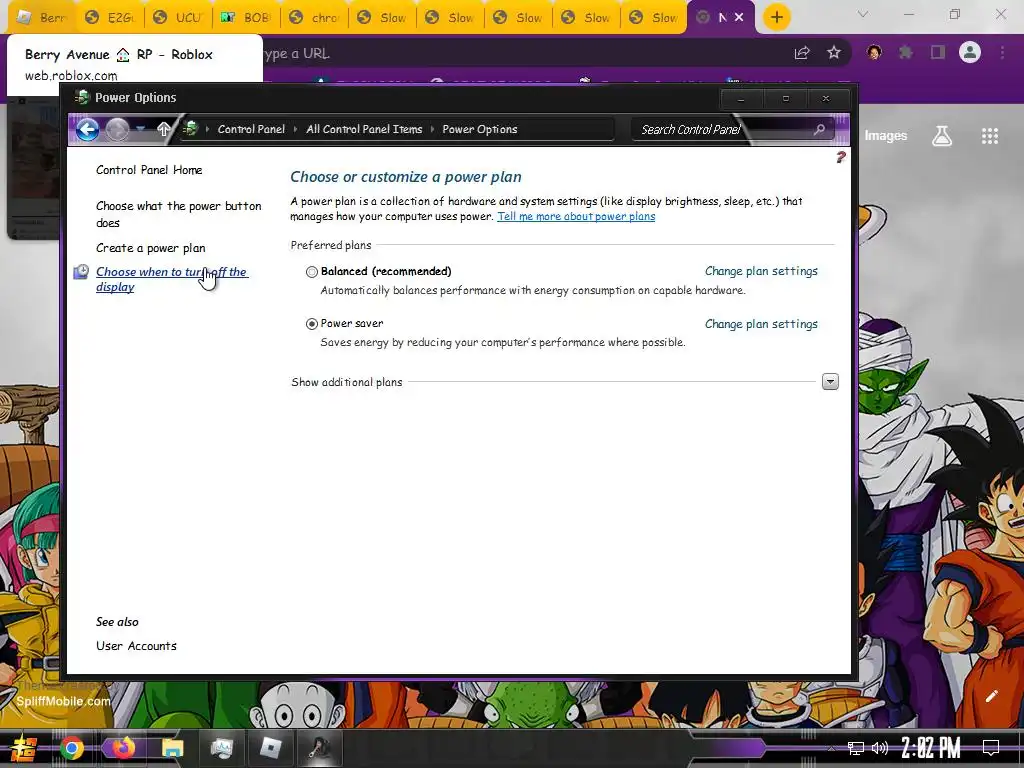Open Choose when to turn off the display
This screenshot has height=768, width=1024.
click(172, 280)
